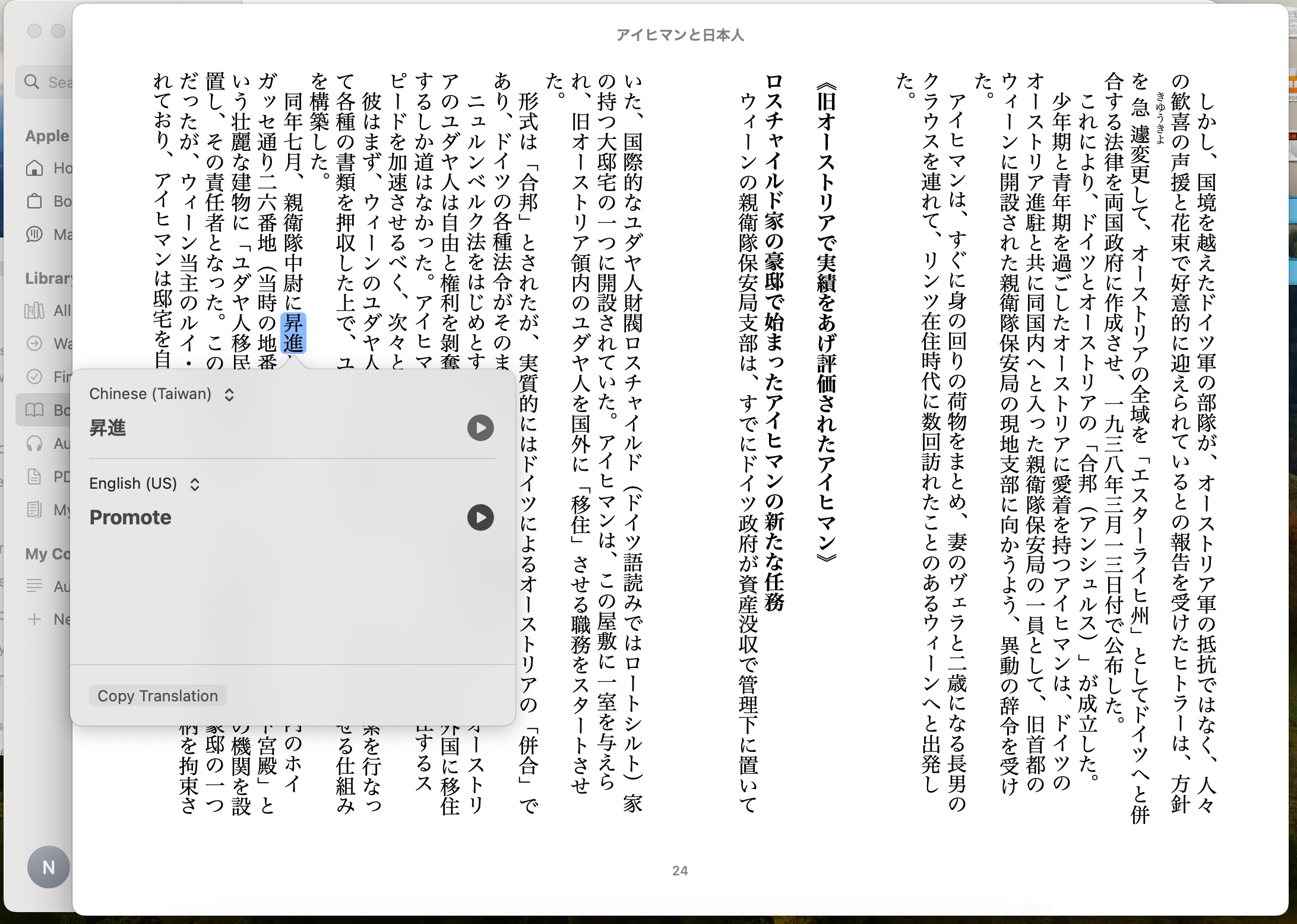The image size is (1297, 924).
Task: Click the Manga icon in sidebar
Action: (34, 234)
